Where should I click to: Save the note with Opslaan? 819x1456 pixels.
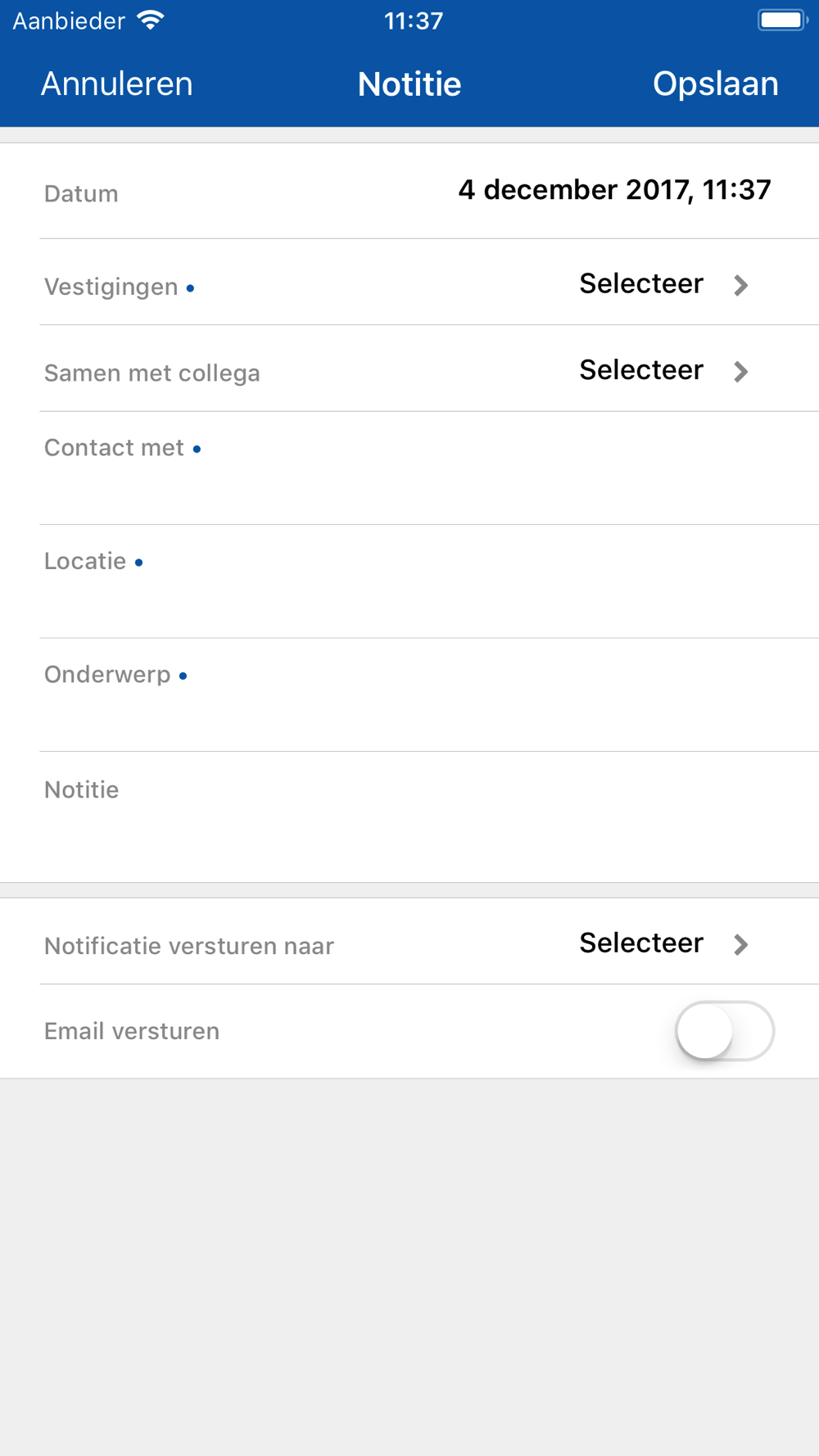click(x=716, y=84)
